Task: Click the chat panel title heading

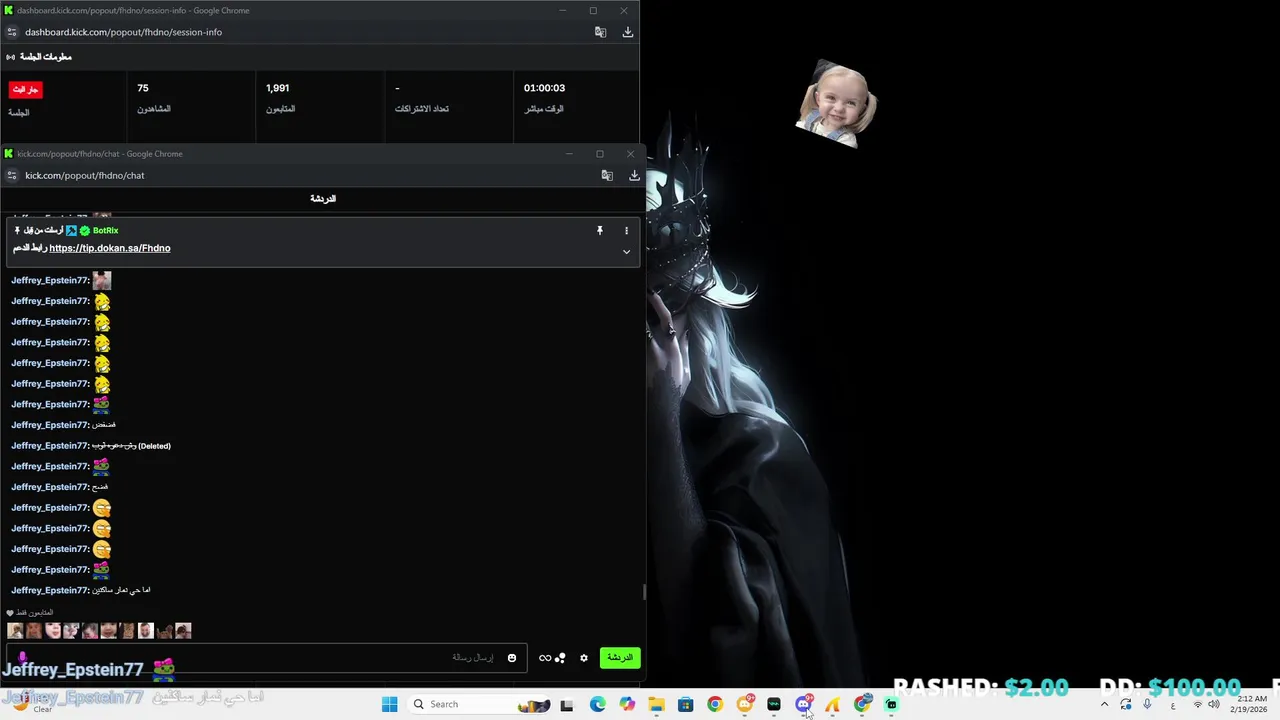Action: (323, 199)
